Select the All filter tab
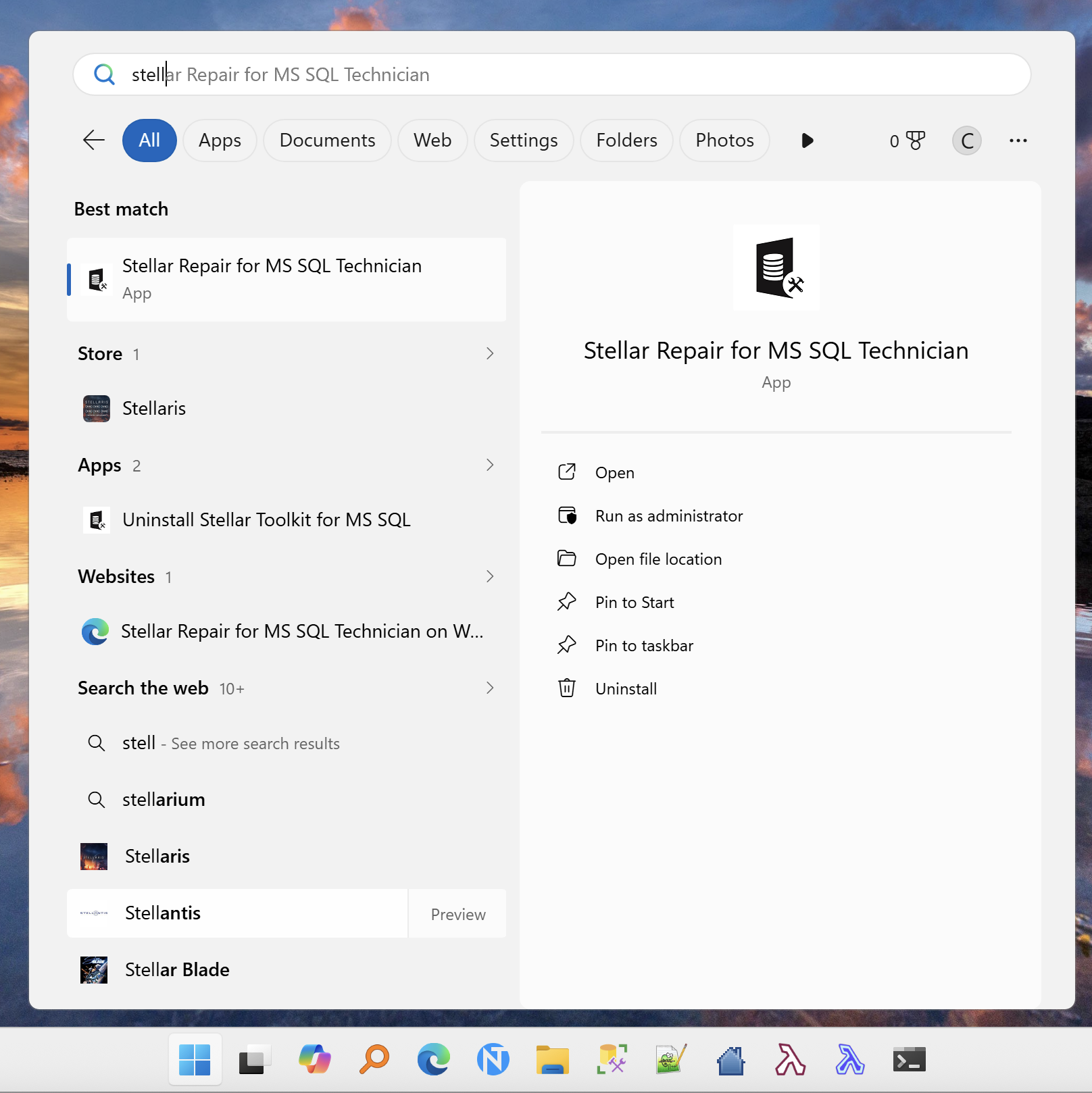Viewport: 1092px width, 1093px height. [149, 141]
